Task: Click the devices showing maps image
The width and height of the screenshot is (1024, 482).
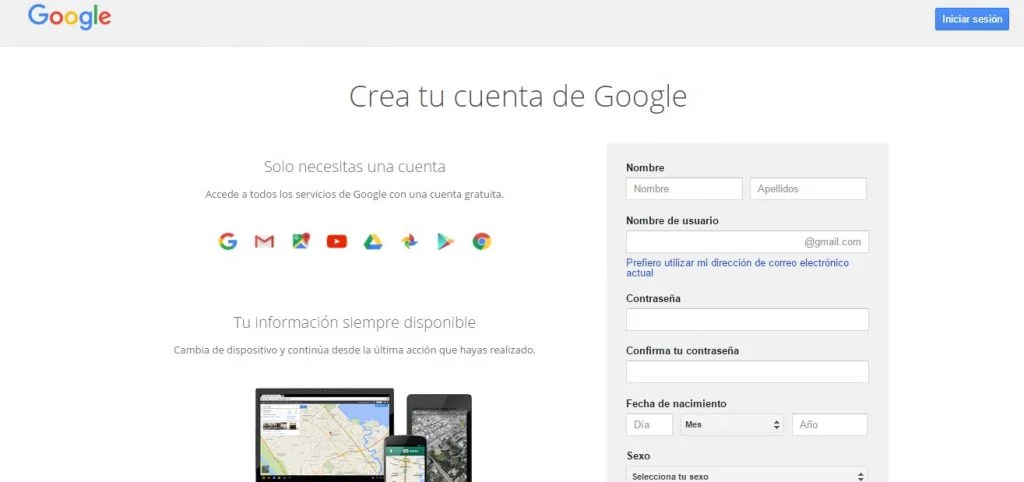Action: click(364, 435)
